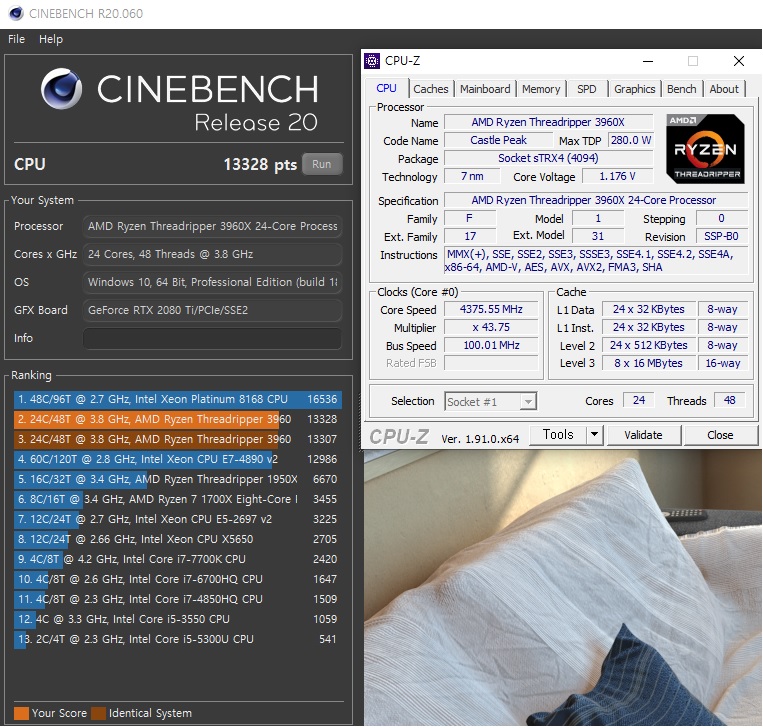Close the CPU-Z window with X

point(739,61)
